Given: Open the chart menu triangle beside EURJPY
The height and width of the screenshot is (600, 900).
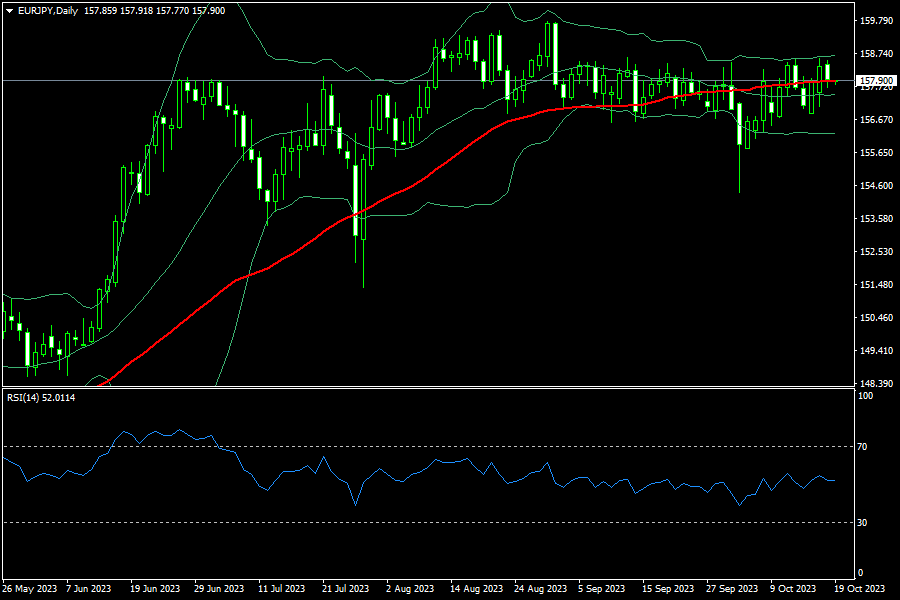Looking at the screenshot, I should pyautogui.click(x=9, y=11).
